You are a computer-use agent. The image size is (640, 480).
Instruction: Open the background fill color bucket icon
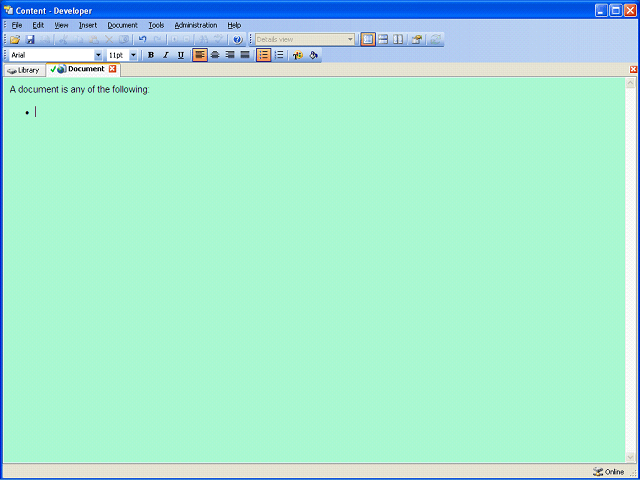pyautogui.click(x=313, y=55)
